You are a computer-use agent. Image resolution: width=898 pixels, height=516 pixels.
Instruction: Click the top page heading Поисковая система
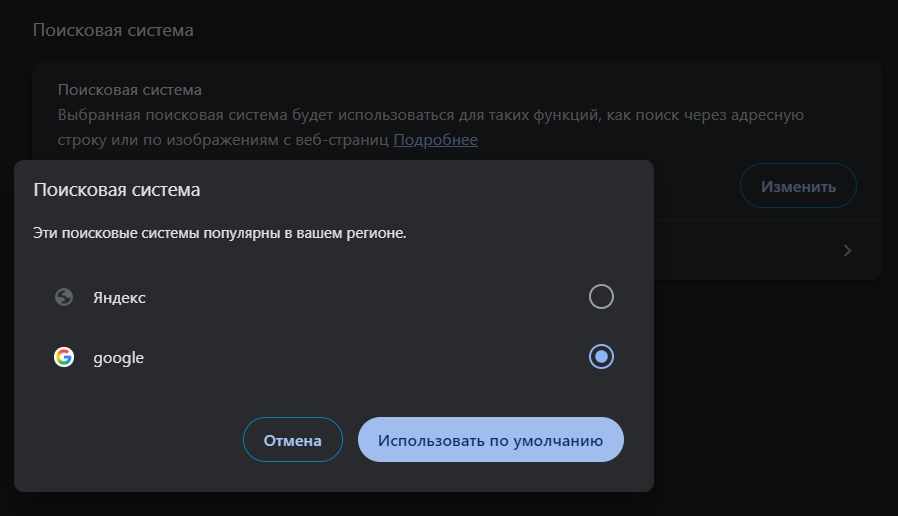click(x=113, y=30)
